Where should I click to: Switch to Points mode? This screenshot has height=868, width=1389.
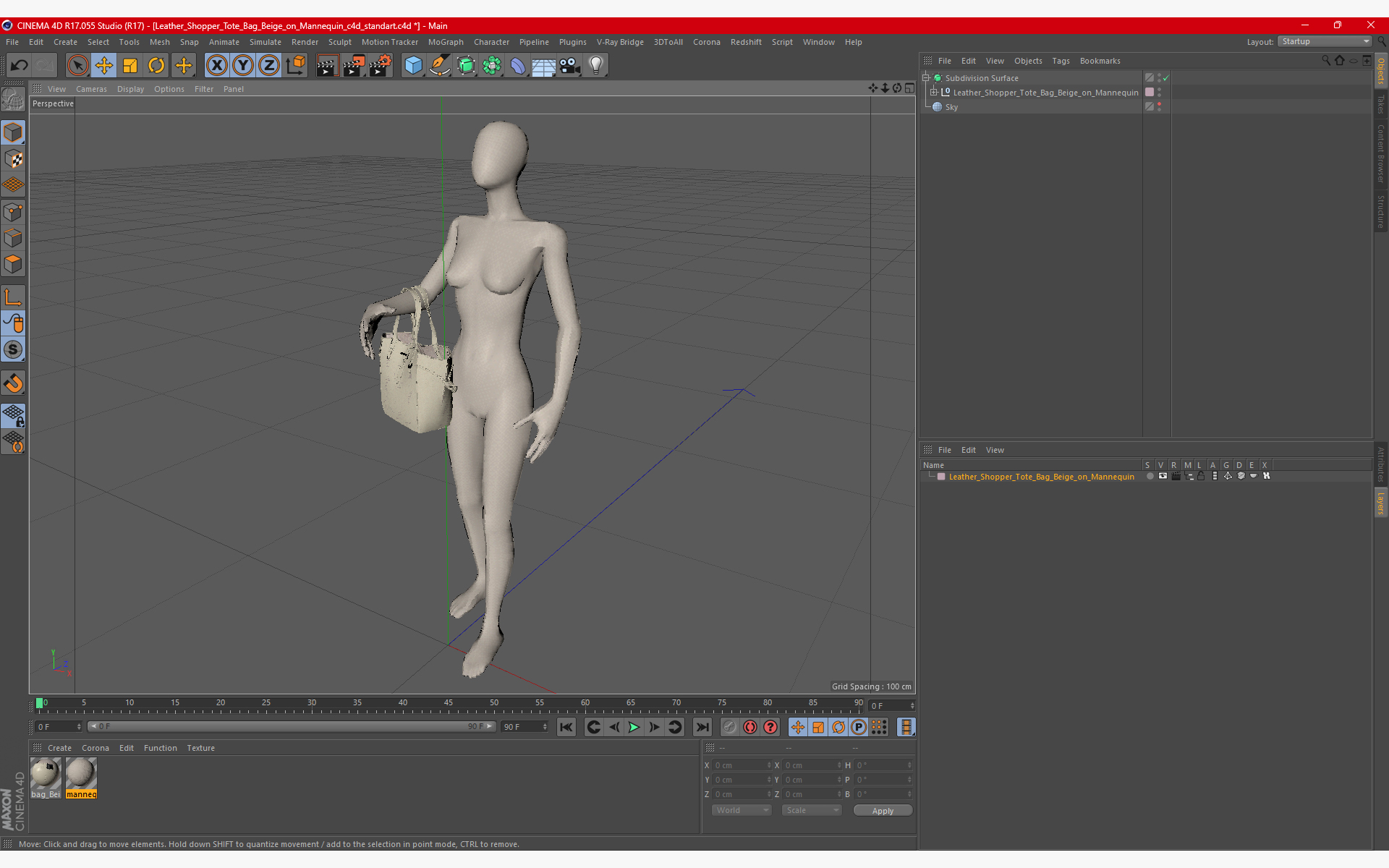[x=13, y=212]
